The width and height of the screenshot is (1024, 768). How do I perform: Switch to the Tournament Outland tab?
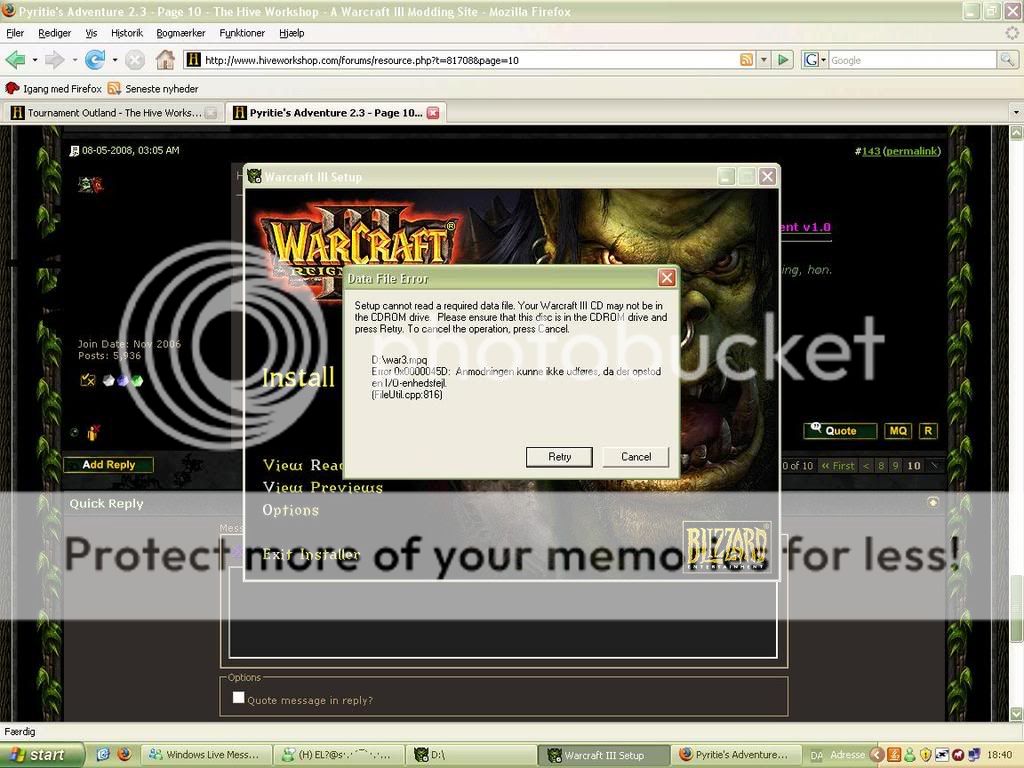coord(114,113)
